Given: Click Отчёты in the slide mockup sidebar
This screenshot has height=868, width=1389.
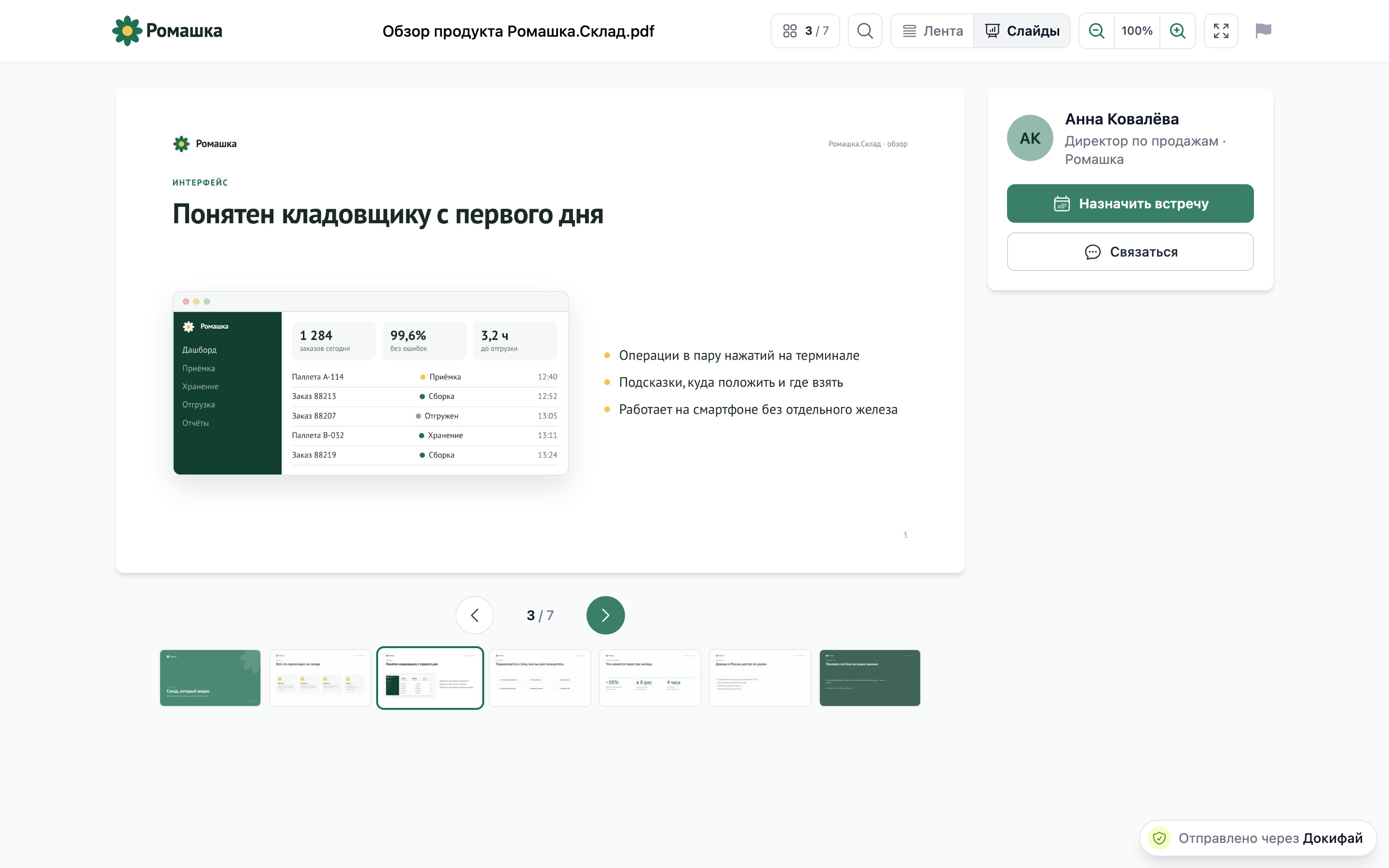Looking at the screenshot, I should point(196,423).
